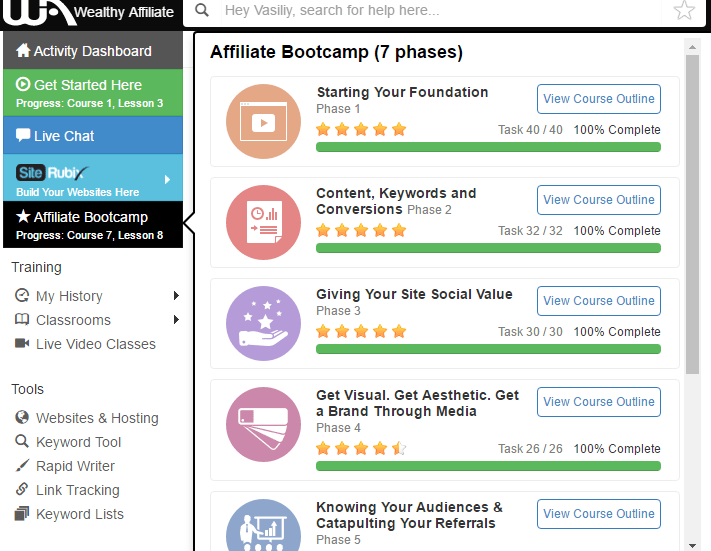This screenshot has width=711, height=551.
Task: Open the Content, Keywords and Conversions phase icon
Action: (263, 222)
